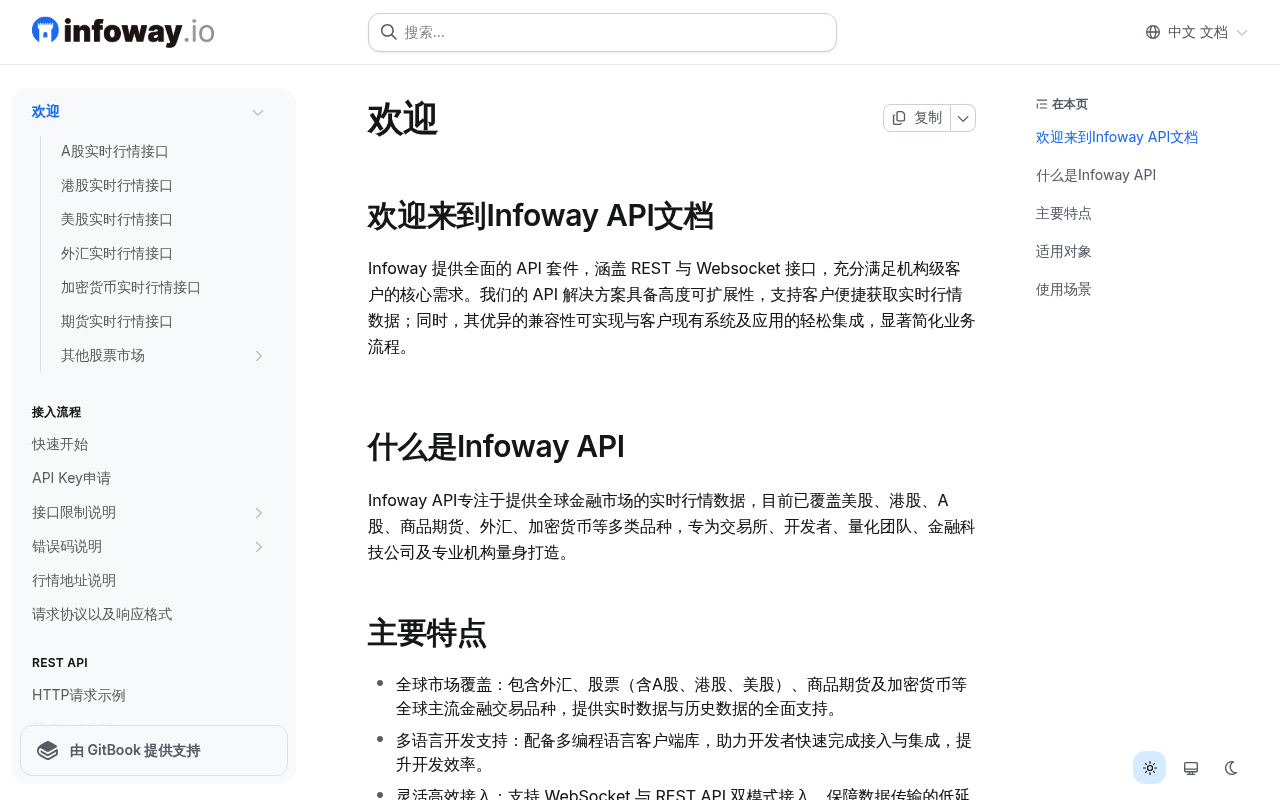This screenshot has height=800, width=1280.
Task: Open A股实时行情接口 page
Action: (x=115, y=152)
